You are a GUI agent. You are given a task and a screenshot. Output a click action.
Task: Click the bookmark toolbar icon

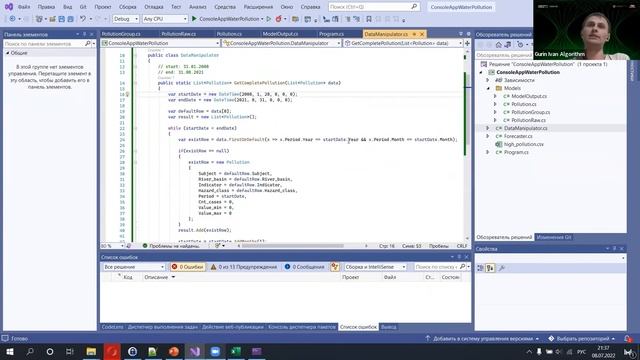(x=369, y=19)
